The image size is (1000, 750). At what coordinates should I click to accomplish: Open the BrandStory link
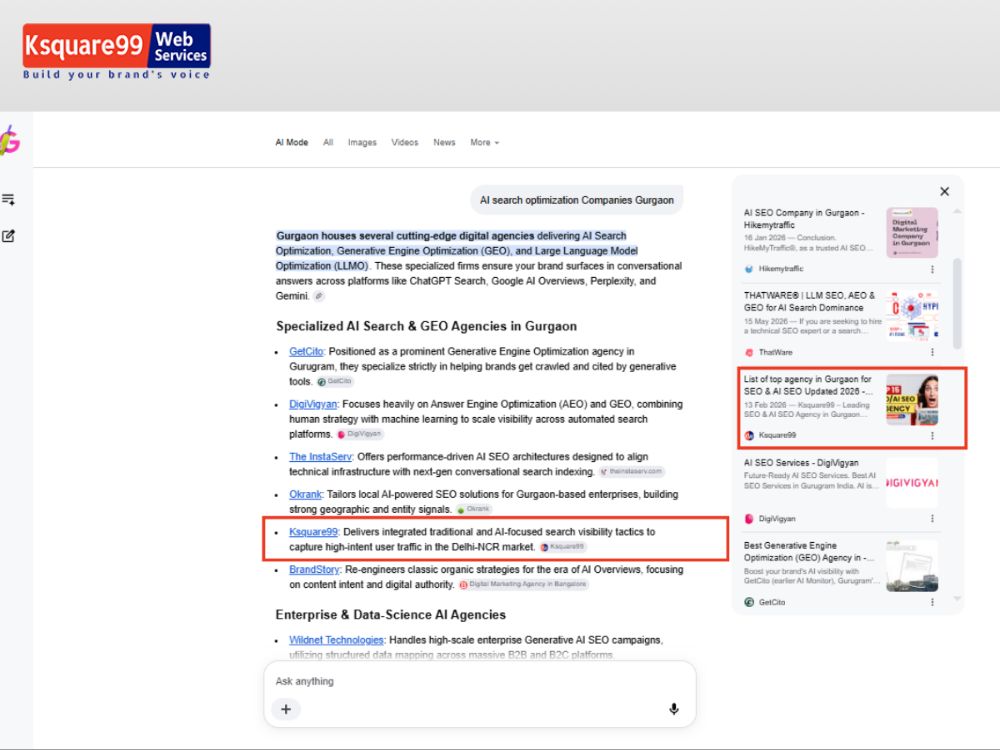[314, 570]
